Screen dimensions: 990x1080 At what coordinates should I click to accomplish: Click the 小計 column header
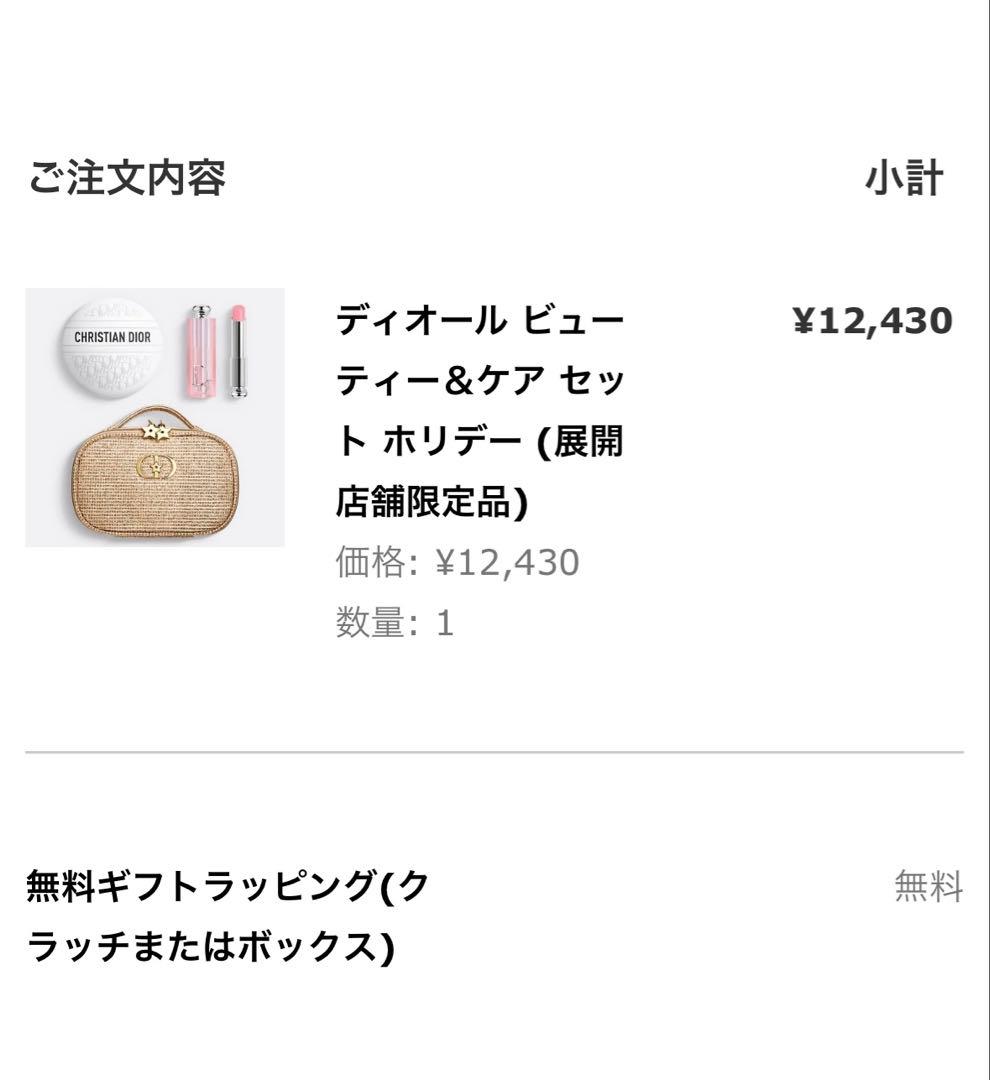point(904,178)
